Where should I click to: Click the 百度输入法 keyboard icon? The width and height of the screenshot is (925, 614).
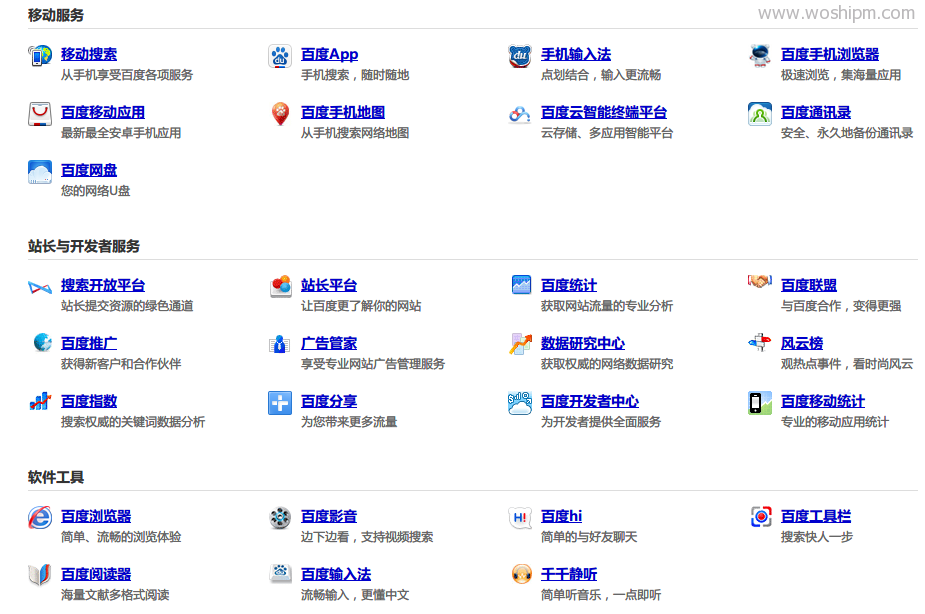(280, 572)
